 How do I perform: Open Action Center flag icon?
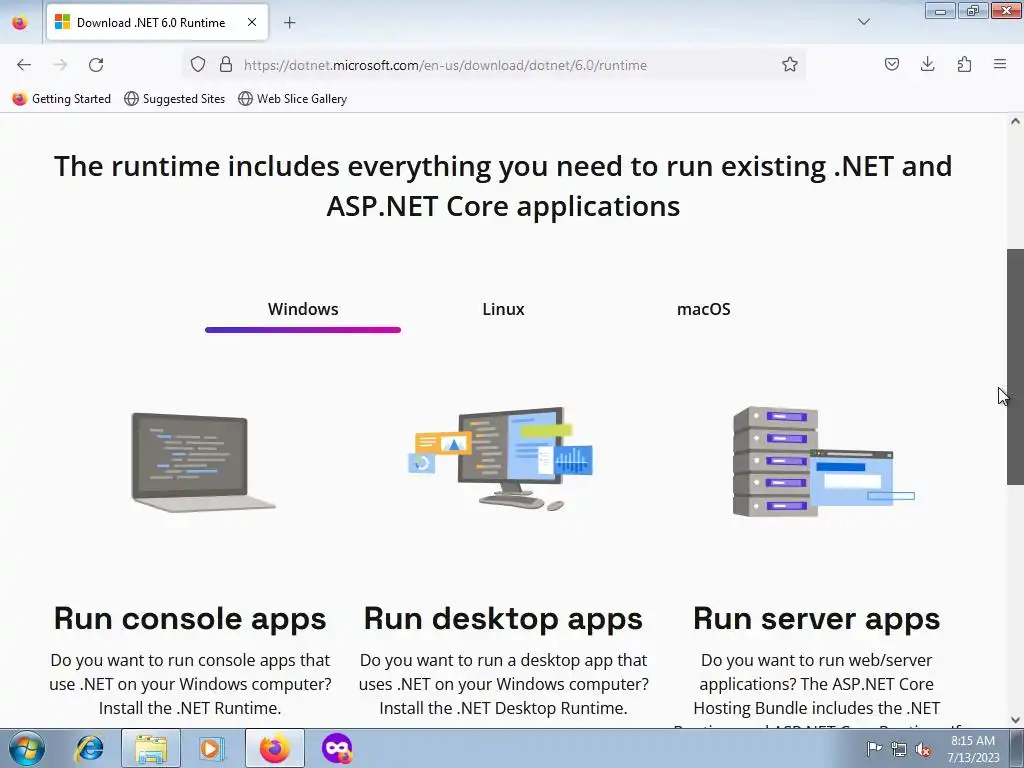click(x=874, y=749)
